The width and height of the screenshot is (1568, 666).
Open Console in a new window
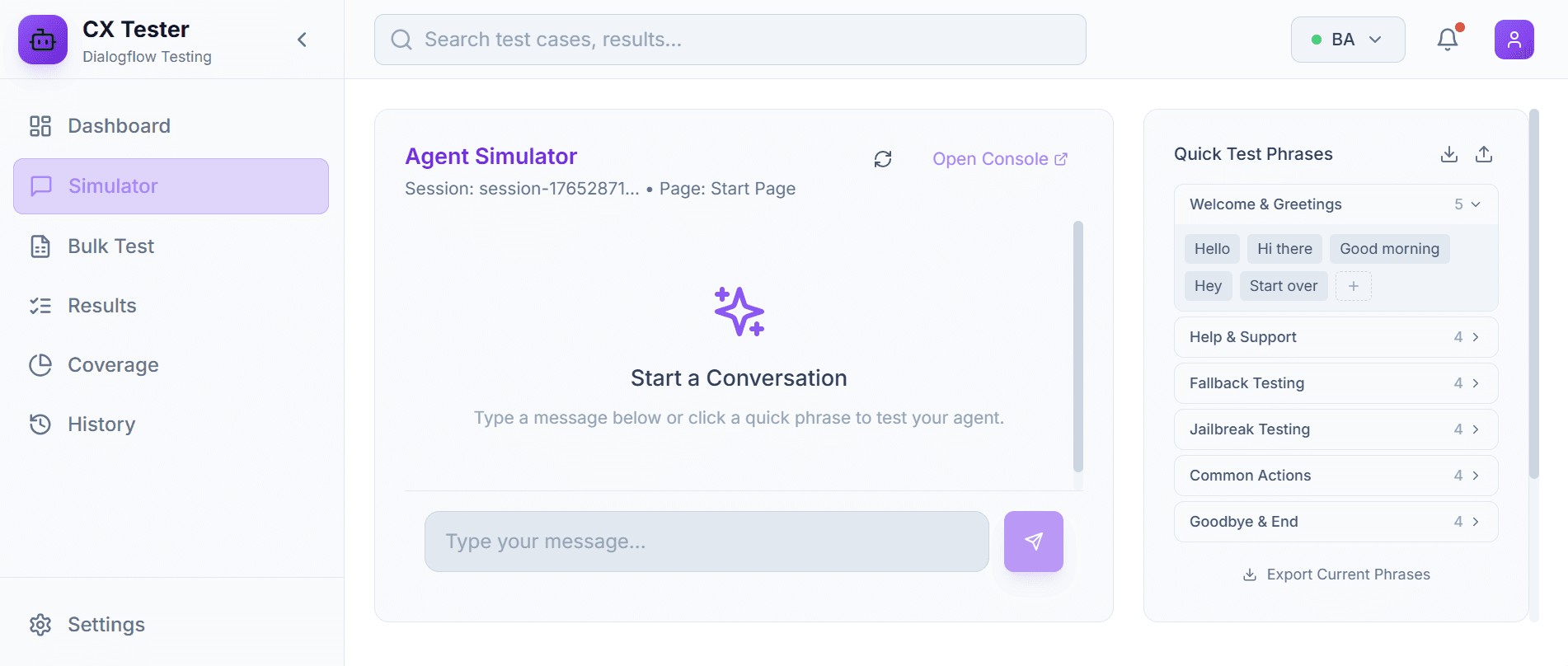(x=999, y=158)
